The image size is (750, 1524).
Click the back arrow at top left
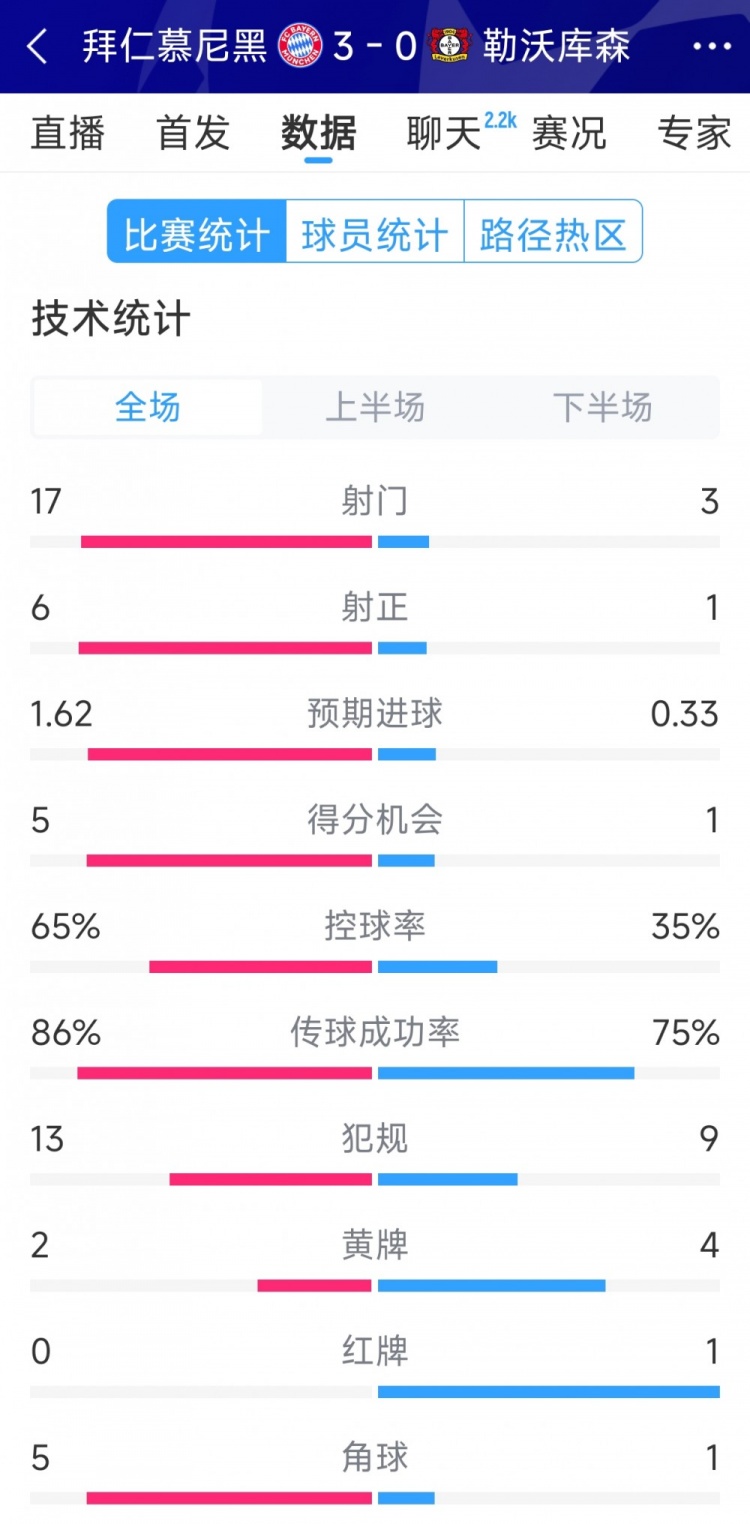[x=36, y=46]
